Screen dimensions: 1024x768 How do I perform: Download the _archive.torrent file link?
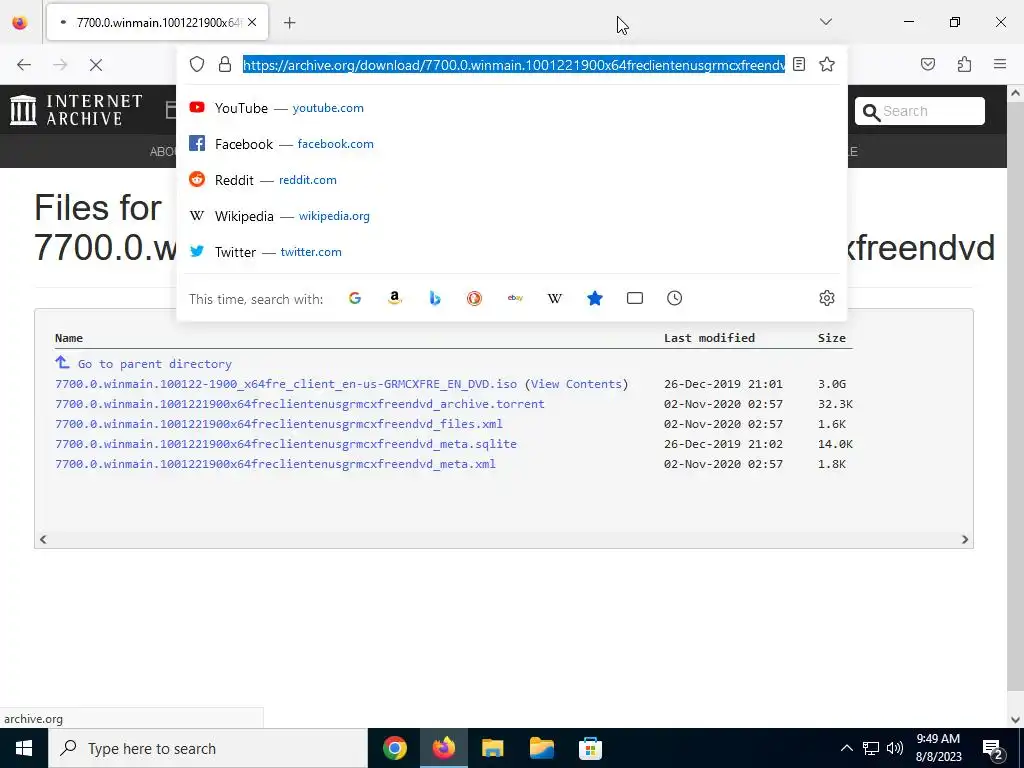pyautogui.click(x=300, y=404)
